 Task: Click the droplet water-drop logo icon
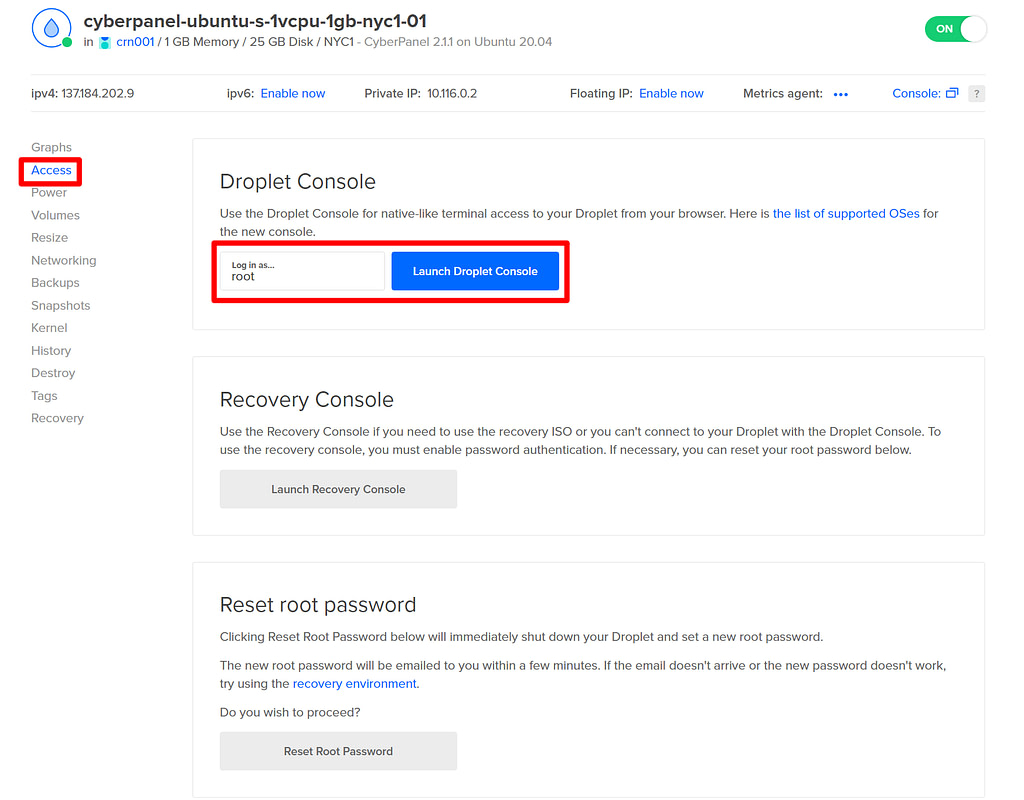tap(51, 27)
